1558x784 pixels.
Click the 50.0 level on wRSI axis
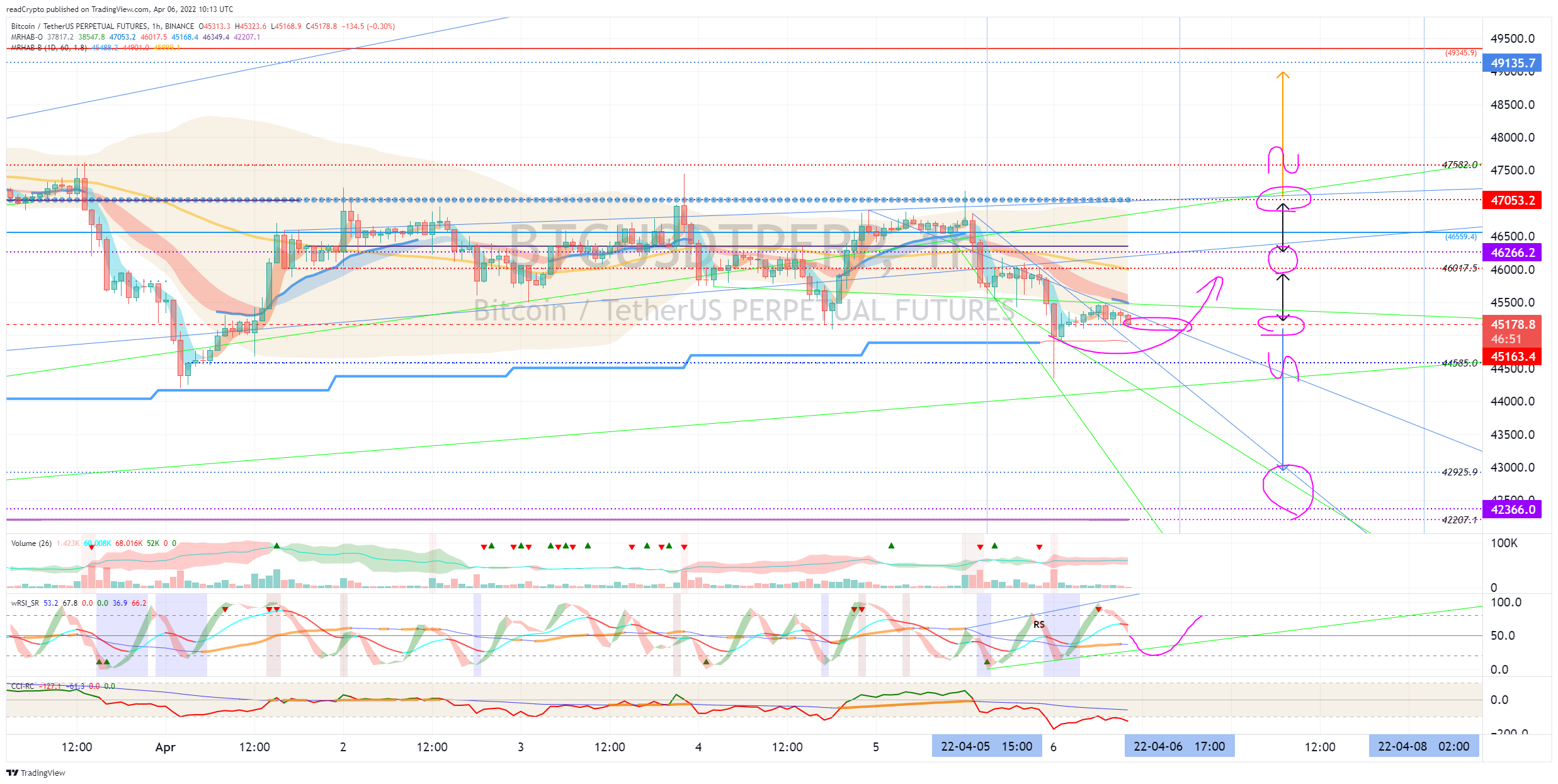pyautogui.click(x=1504, y=635)
